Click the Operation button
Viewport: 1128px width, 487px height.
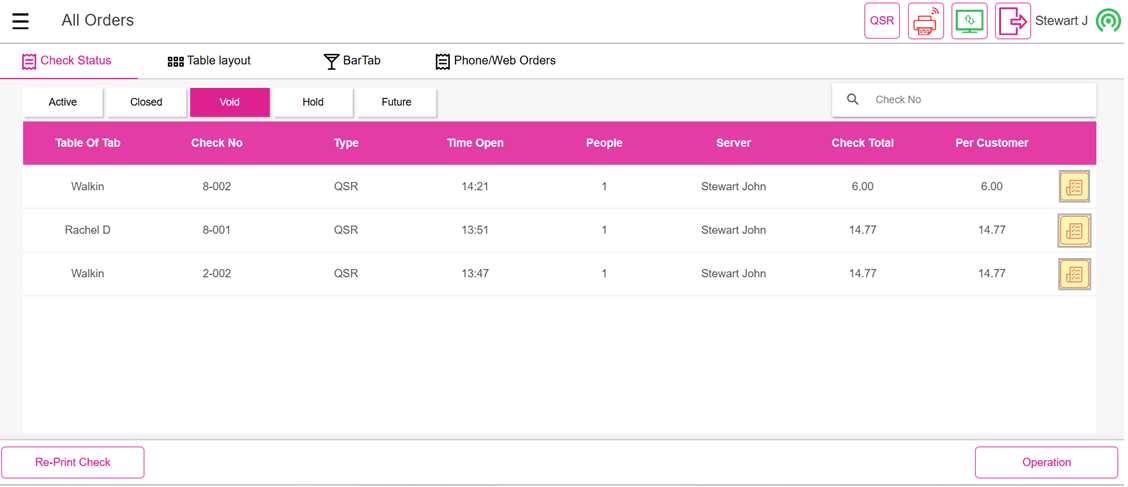[1046, 462]
